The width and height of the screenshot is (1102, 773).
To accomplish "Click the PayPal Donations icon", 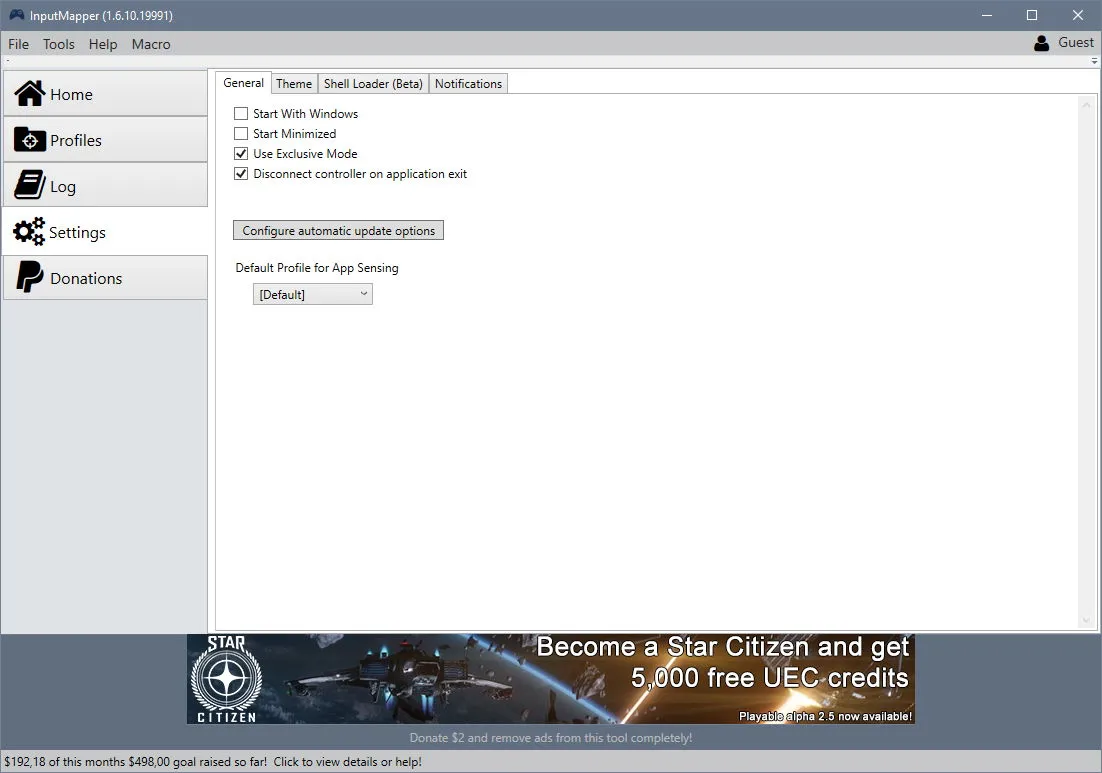I will click(x=30, y=277).
